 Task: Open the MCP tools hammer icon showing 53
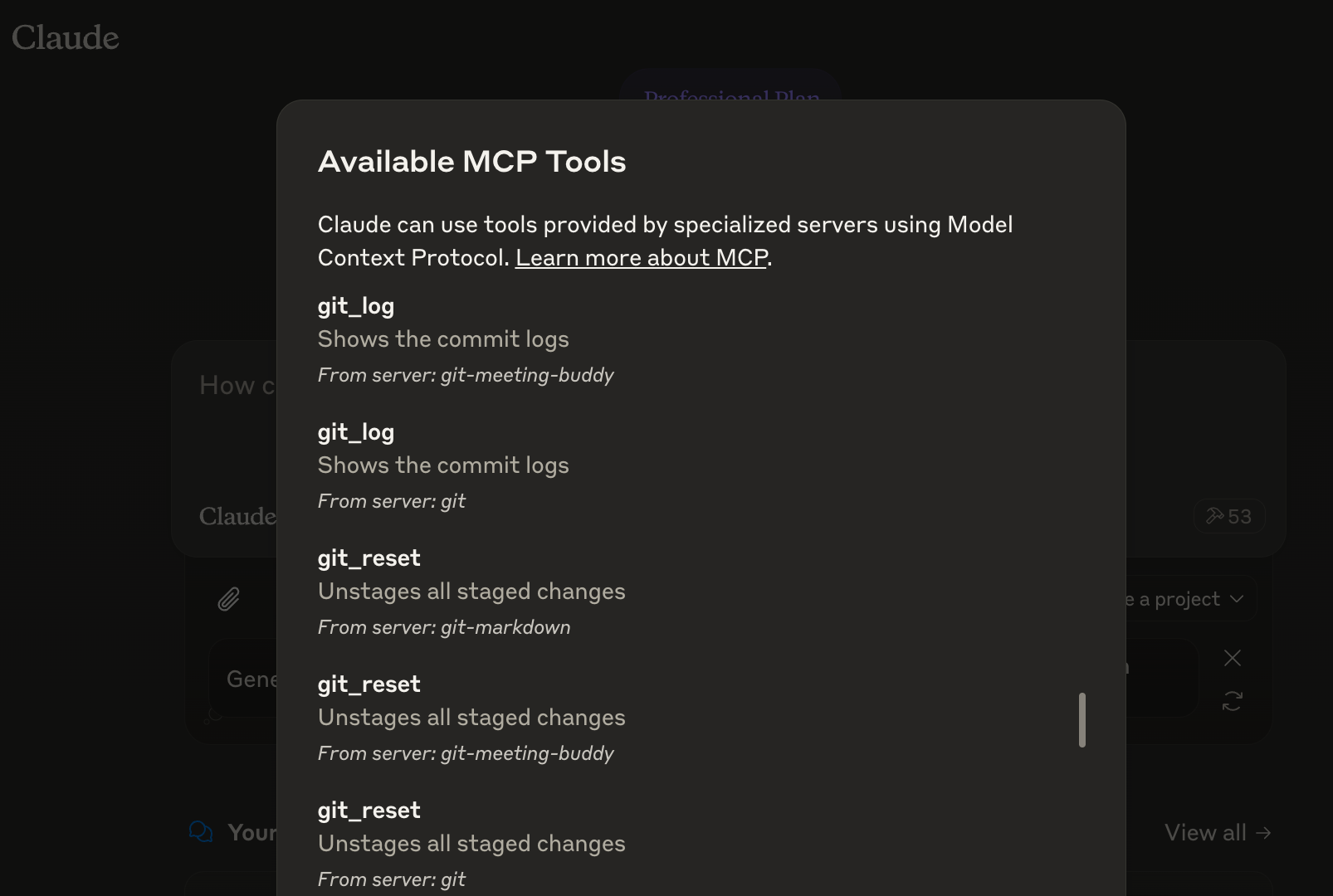click(1229, 516)
